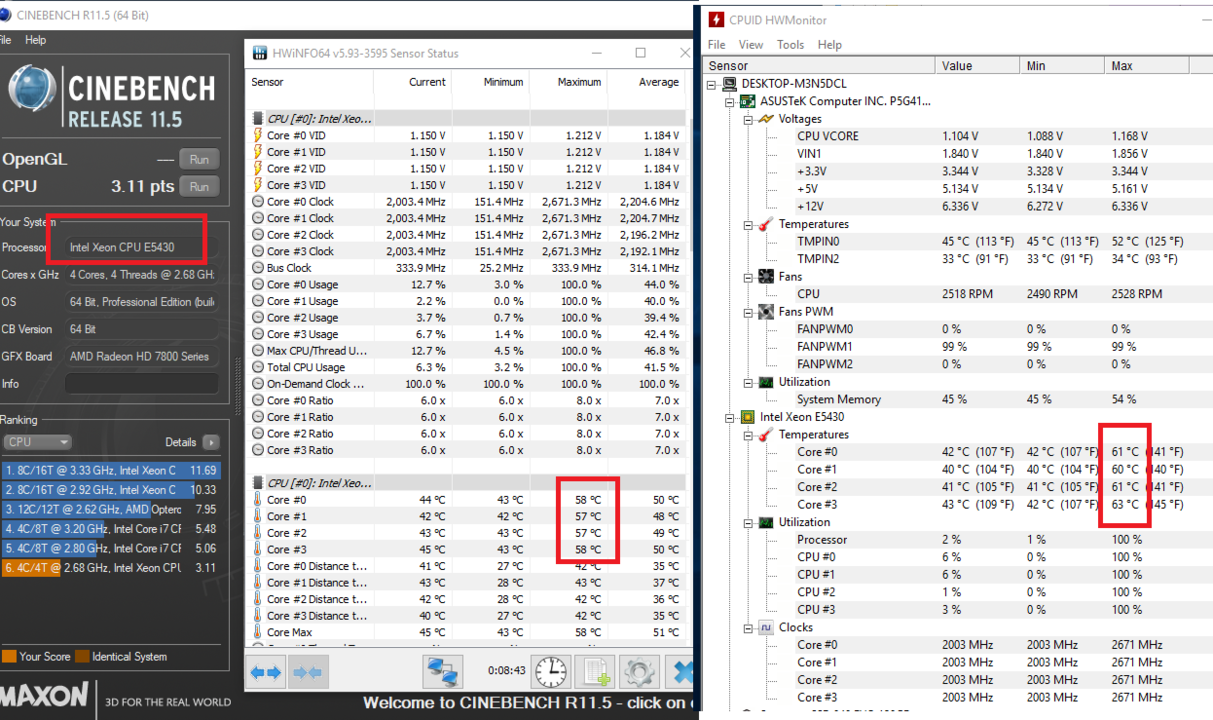1213x720 pixels.
Task: Click the fan icon beside Fans node
Action: pos(765,276)
